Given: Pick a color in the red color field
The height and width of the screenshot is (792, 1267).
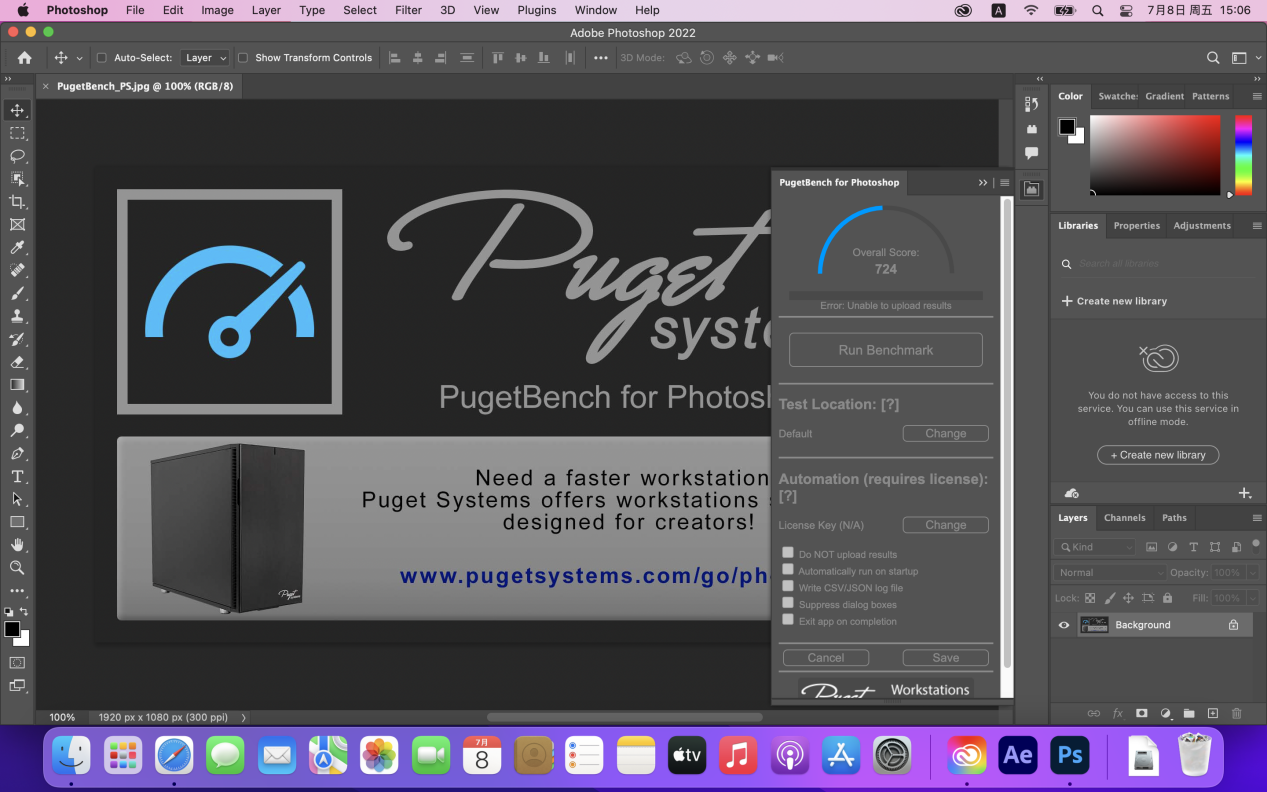Looking at the screenshot, I should pyautogui.click(x=1155, y=155).
